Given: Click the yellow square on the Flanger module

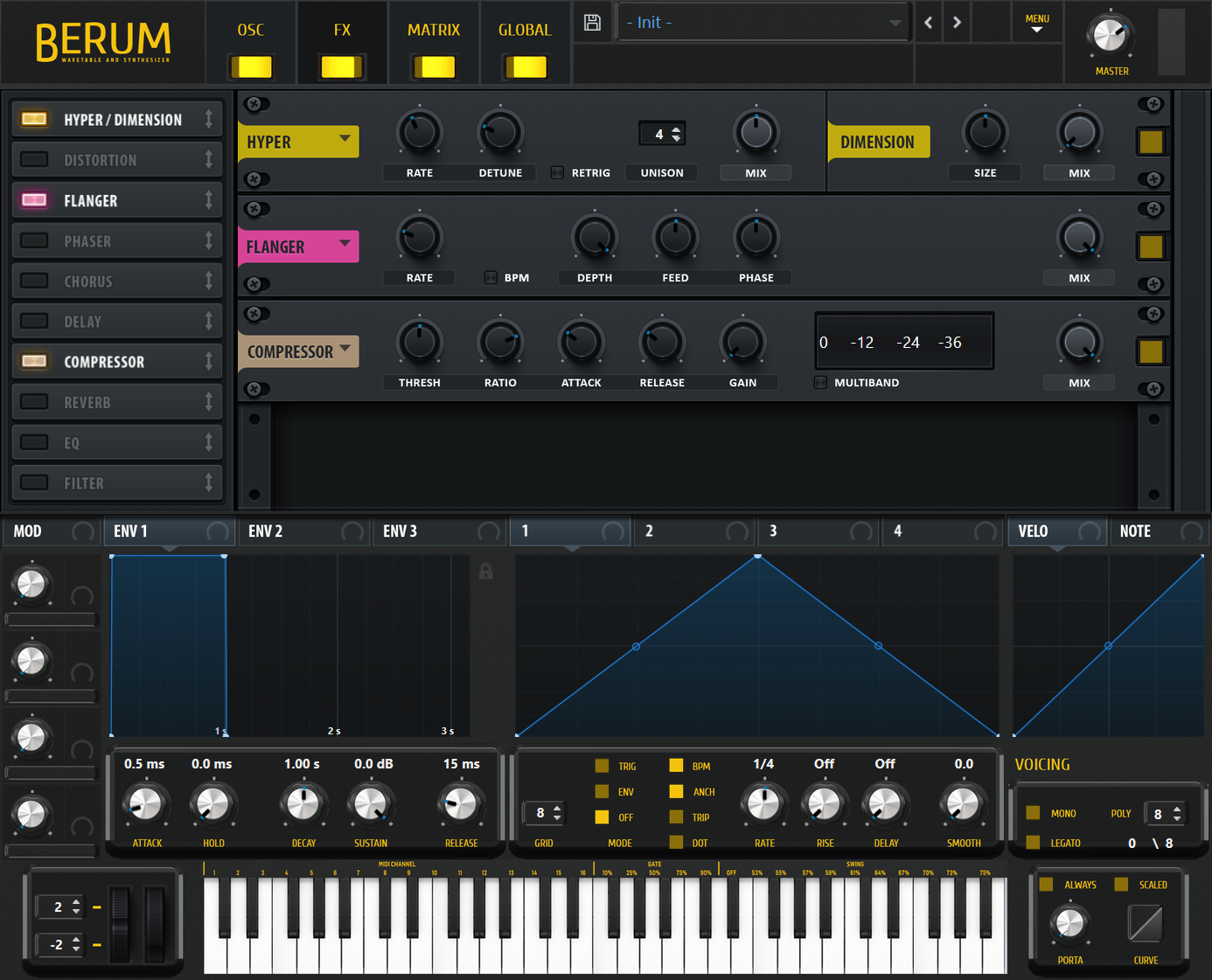Looking at the screenshot, I should (x=1151, y=247).
